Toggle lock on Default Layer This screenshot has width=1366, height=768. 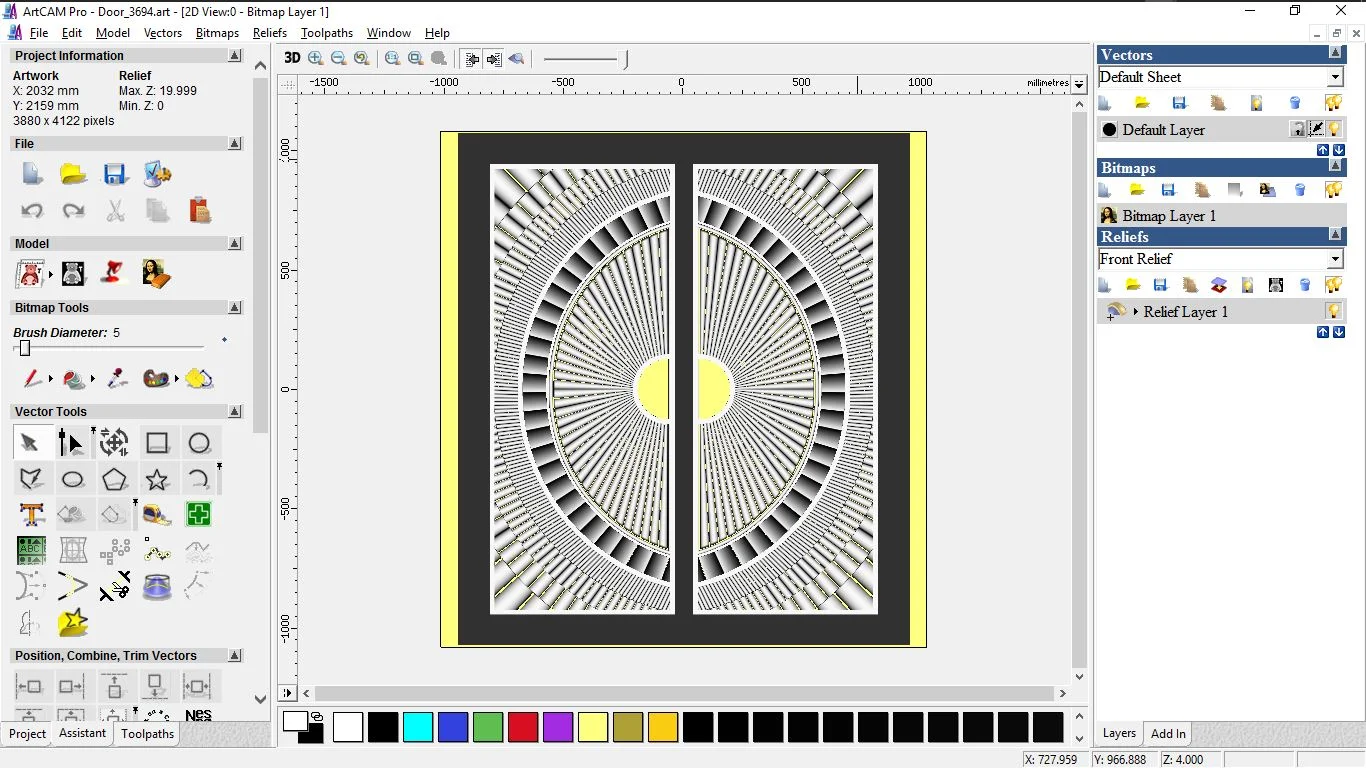(1297, 129)
